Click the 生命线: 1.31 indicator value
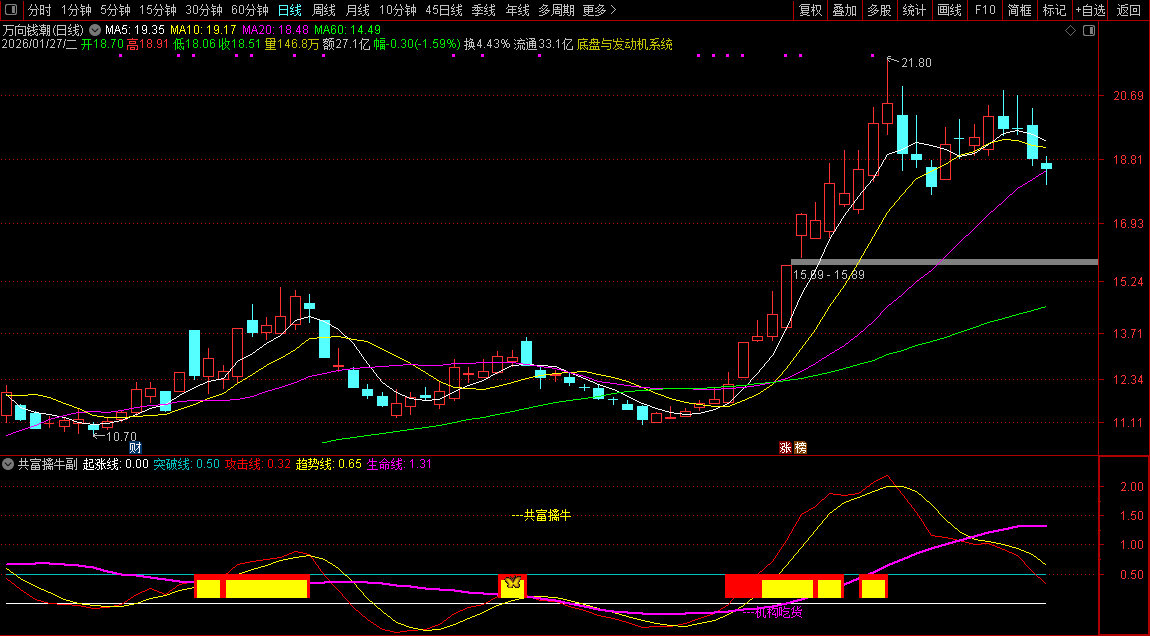The width and height of the screenshot is (1150, 636). [x=399, y=464]
